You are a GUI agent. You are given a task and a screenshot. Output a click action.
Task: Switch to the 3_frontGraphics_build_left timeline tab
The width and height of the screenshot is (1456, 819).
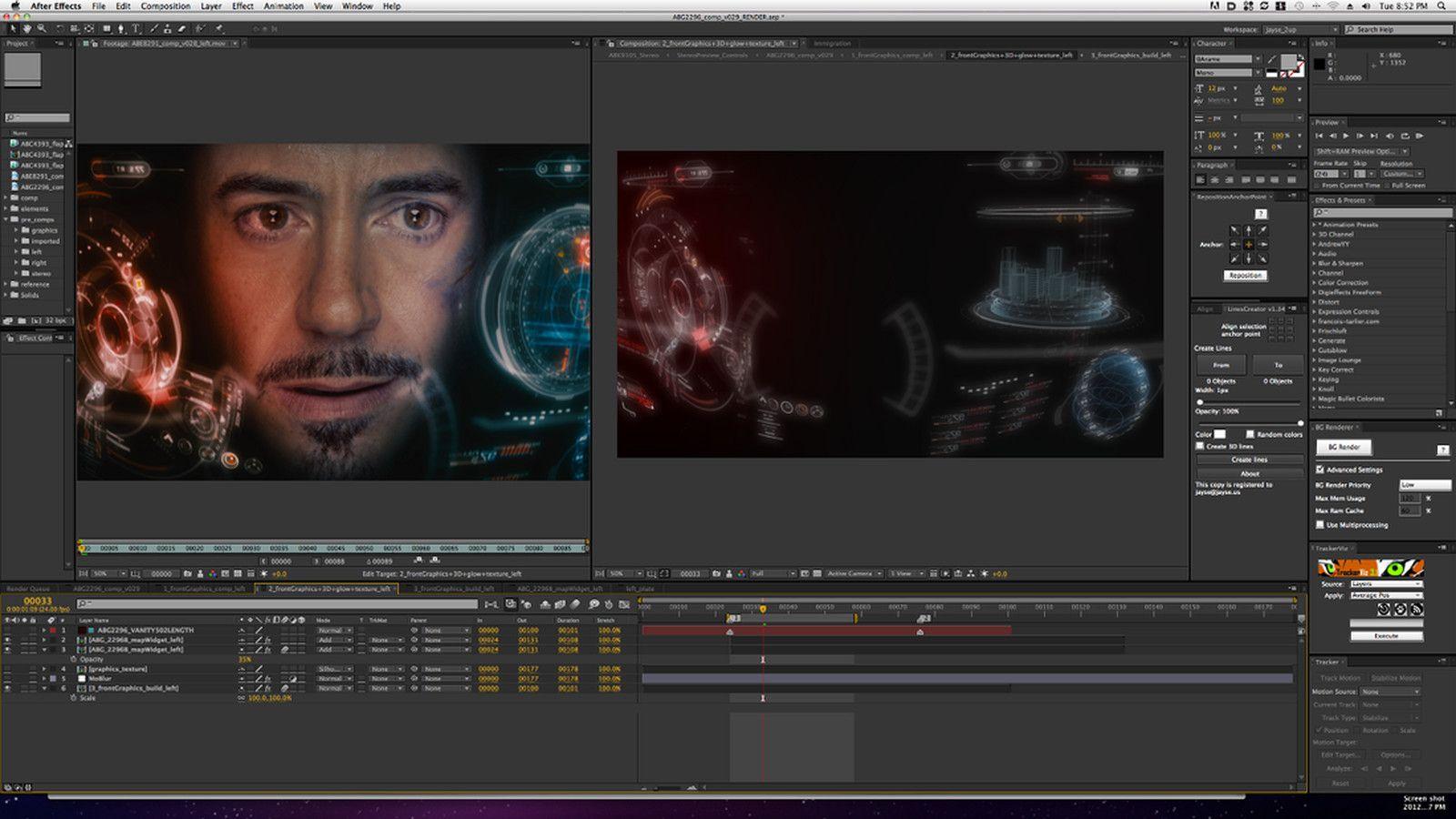click(455, 589)
